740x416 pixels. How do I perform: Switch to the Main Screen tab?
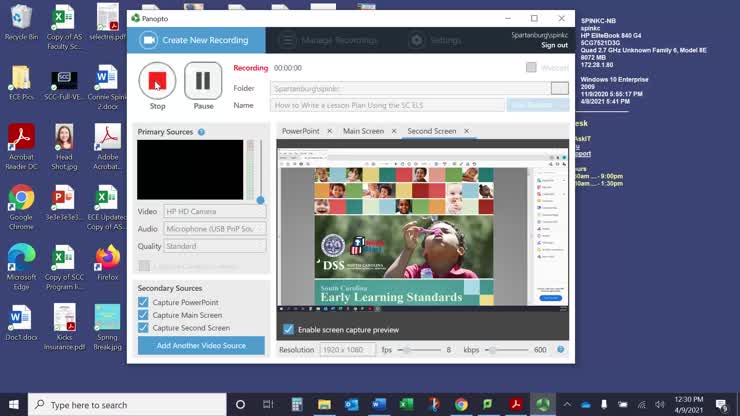click(x=363, y=131)
